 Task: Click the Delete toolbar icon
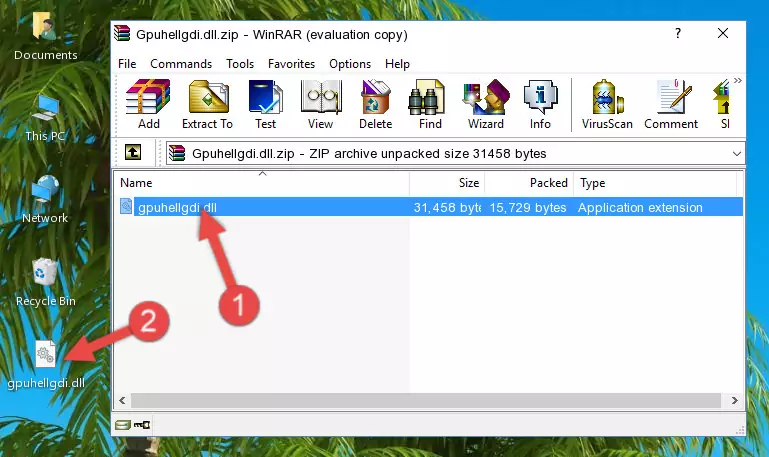pos(375,104)
